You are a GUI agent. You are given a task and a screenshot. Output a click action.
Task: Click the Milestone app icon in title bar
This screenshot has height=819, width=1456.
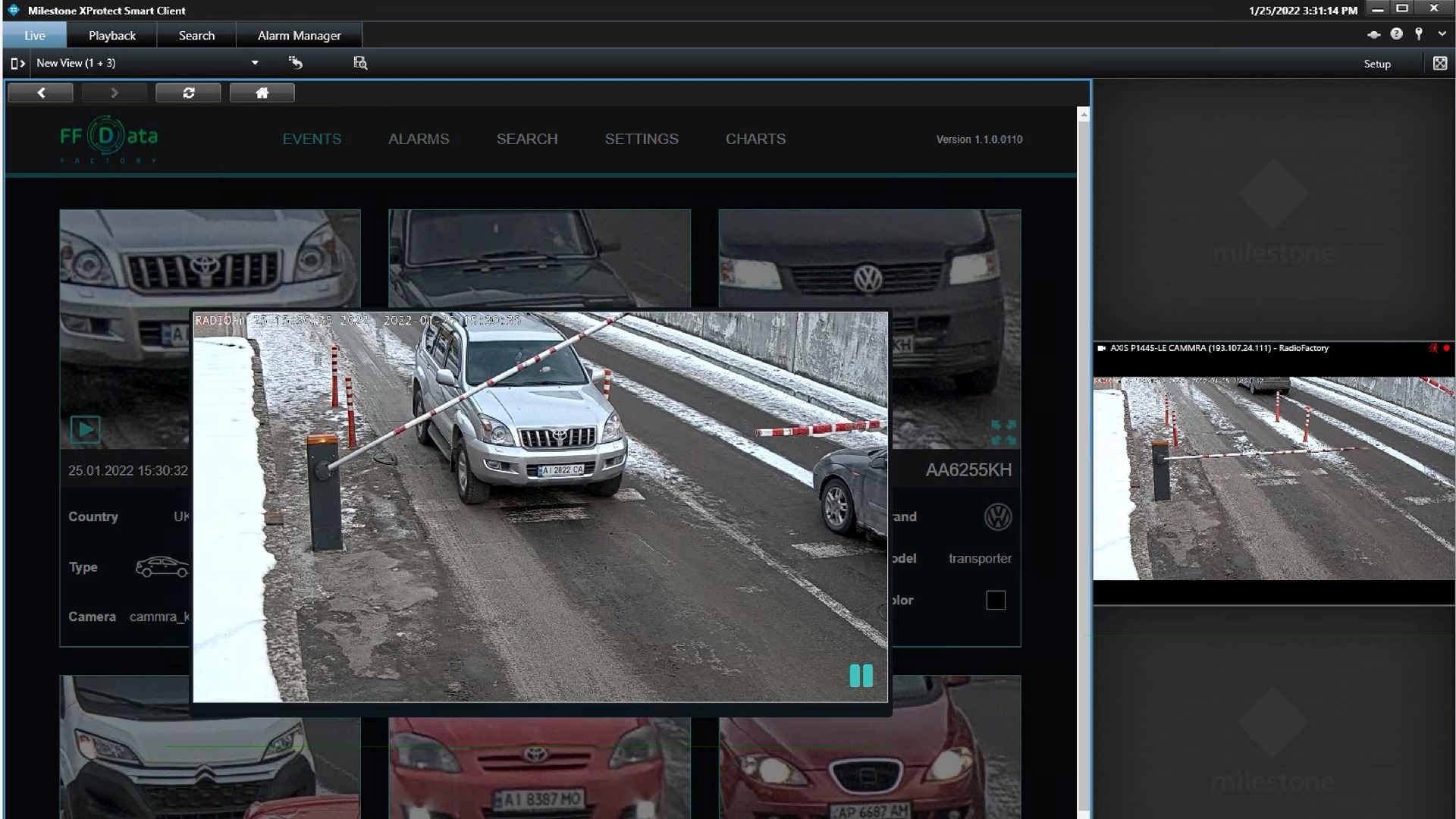tap(13, 10)
